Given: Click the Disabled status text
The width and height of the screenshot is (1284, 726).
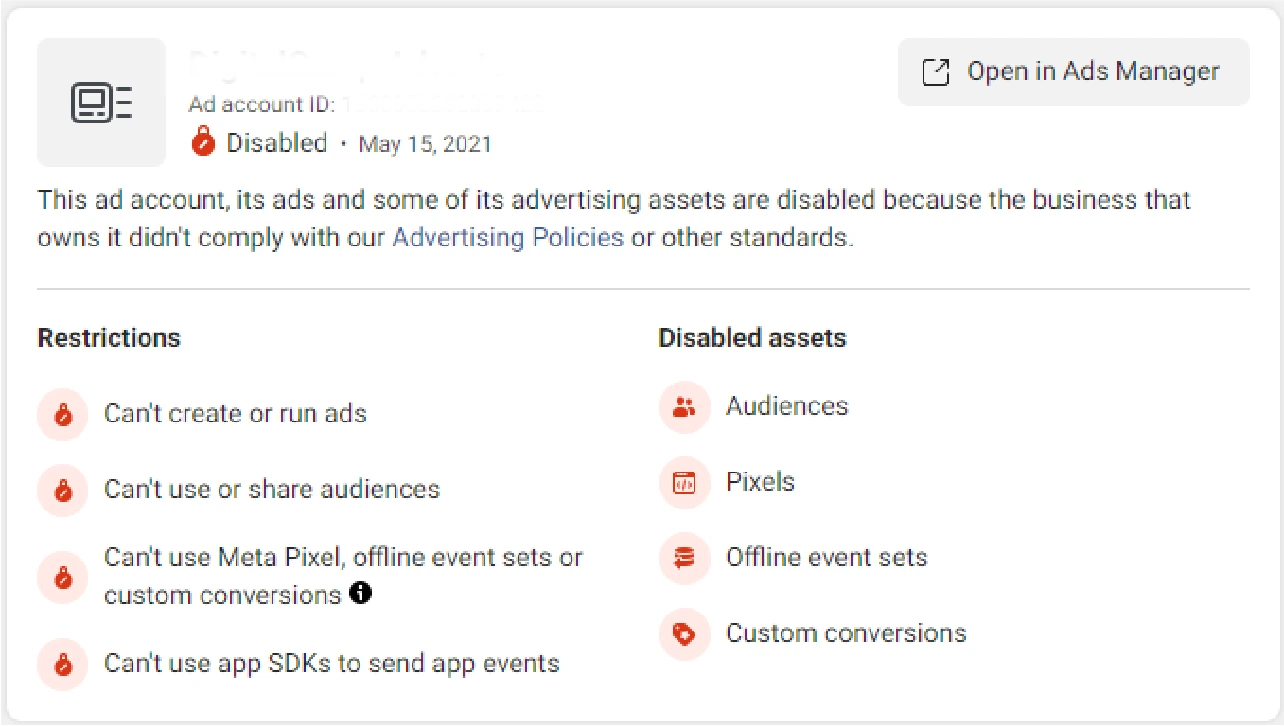Looking at the screenshot, I should (277, 143).
